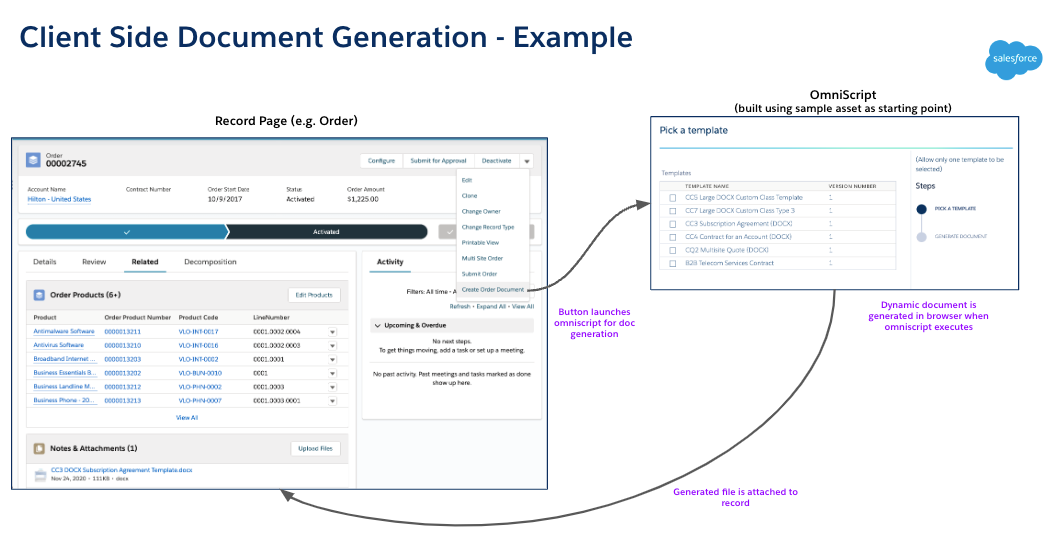1046x534 pixels.
Task: Click the checkmark on the completed path stage
Action: coord(126,231)
